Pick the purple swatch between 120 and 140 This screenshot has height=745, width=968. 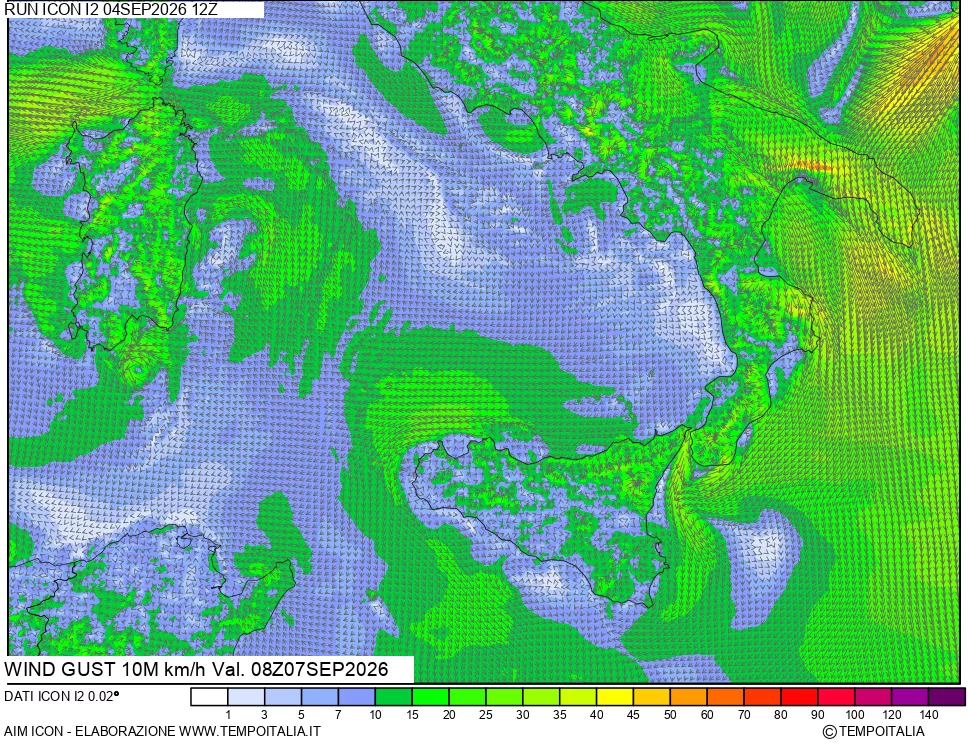(909, 697)
